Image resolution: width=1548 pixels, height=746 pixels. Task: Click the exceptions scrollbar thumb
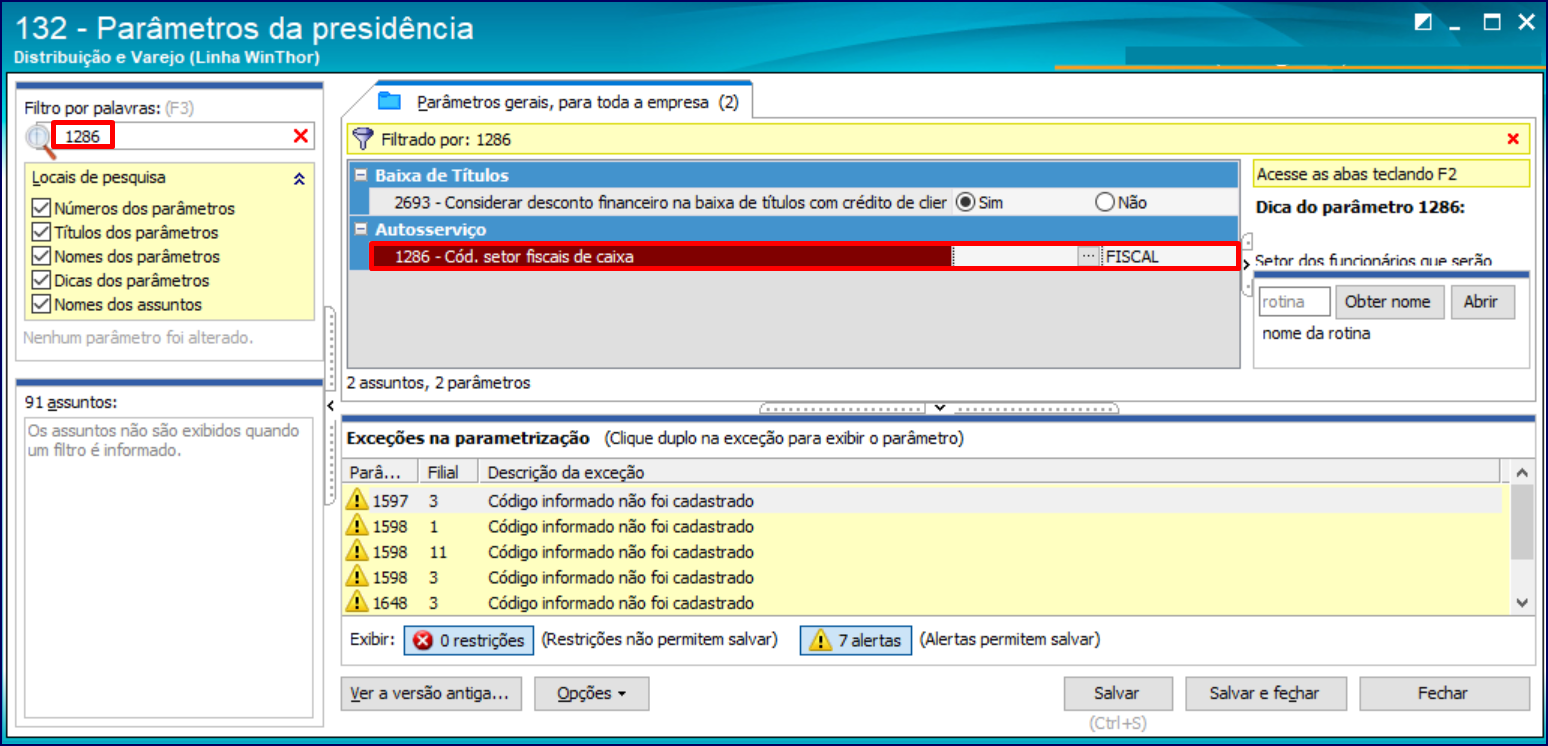pyautogui.click(x=1521, y=523)
